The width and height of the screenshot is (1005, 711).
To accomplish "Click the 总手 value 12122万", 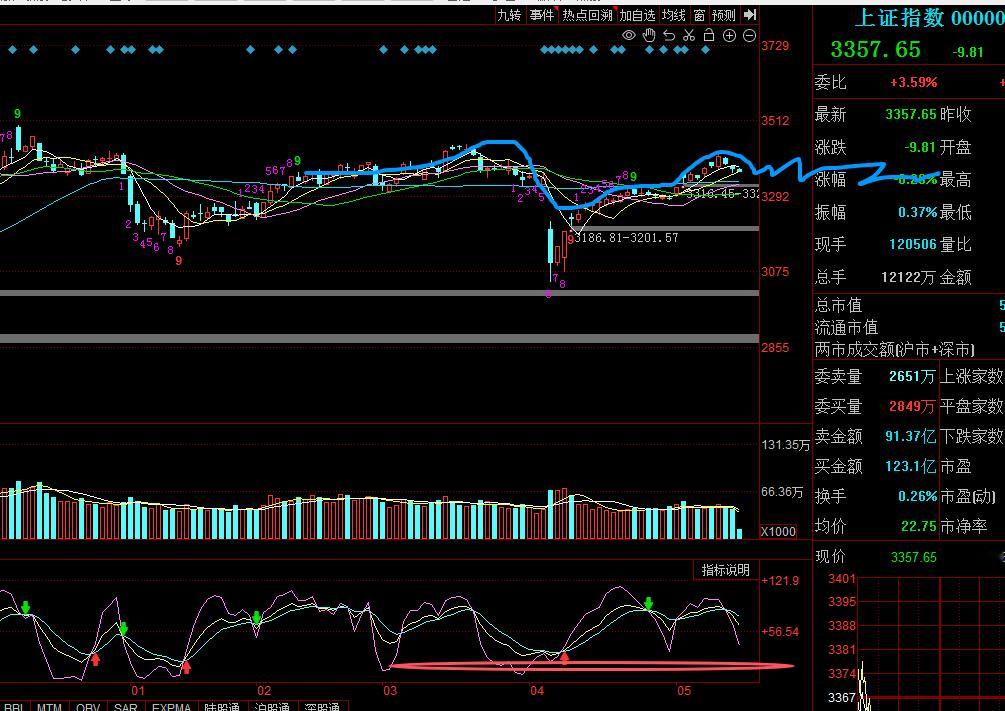I will pos(909,277).
